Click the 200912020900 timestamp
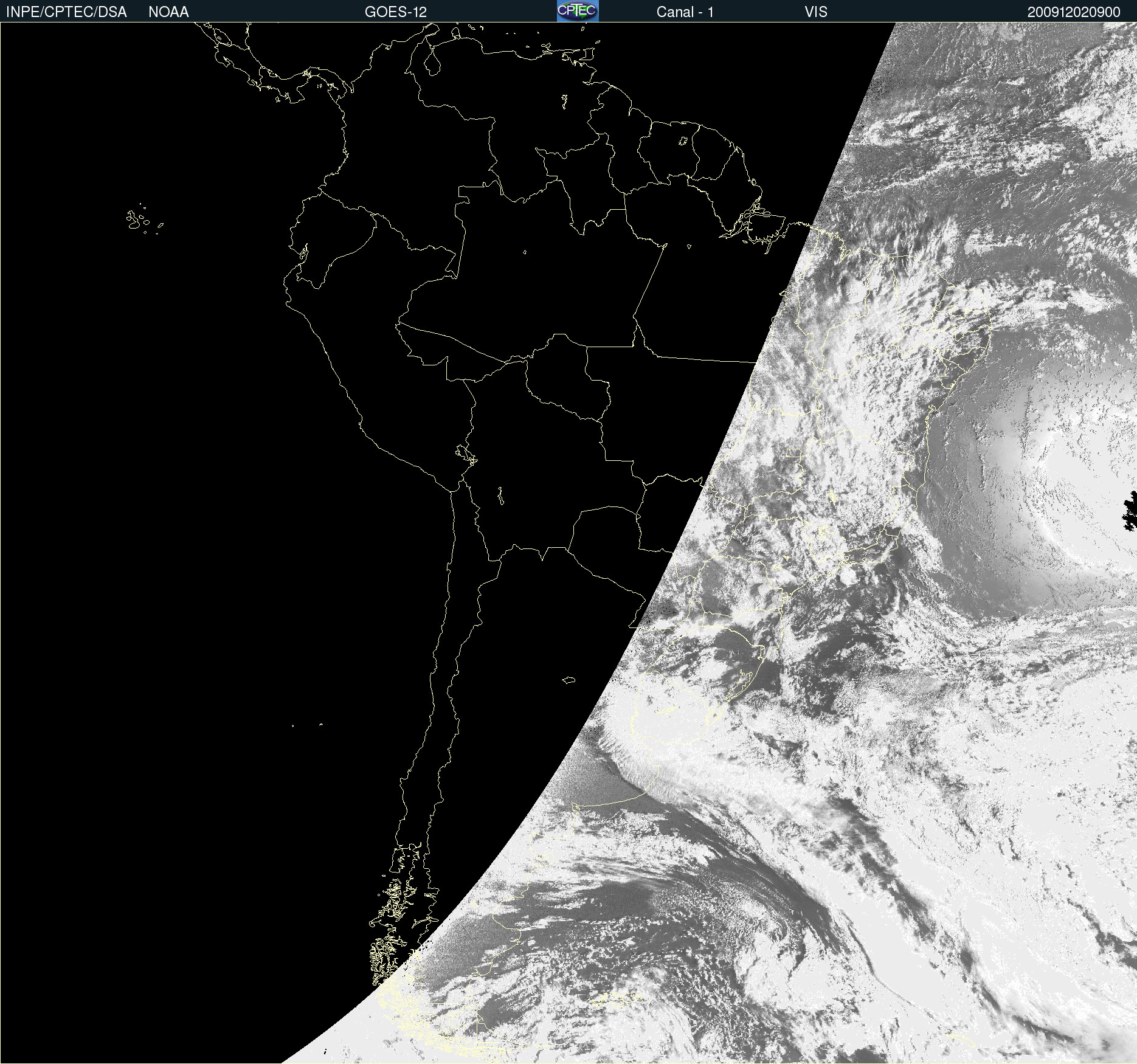 [x=1074, y=12]
